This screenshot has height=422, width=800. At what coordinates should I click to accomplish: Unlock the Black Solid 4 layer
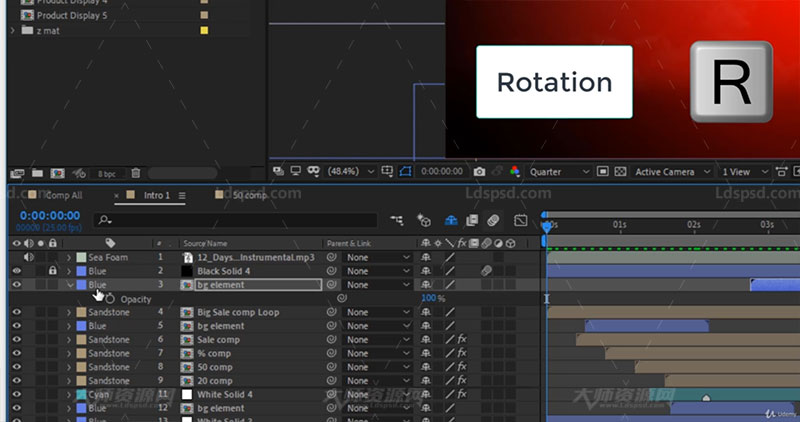[x=53, y=271]
